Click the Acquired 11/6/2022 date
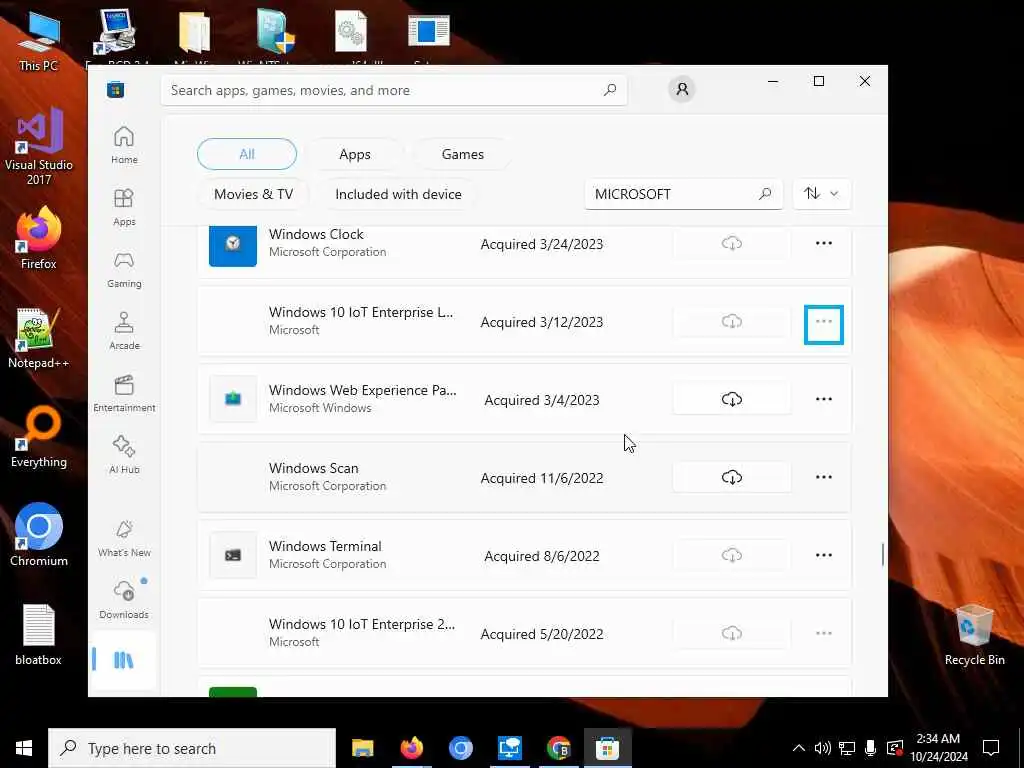Screen dimensions: 1024x768 pyautogui.click(x=541, y=478)
